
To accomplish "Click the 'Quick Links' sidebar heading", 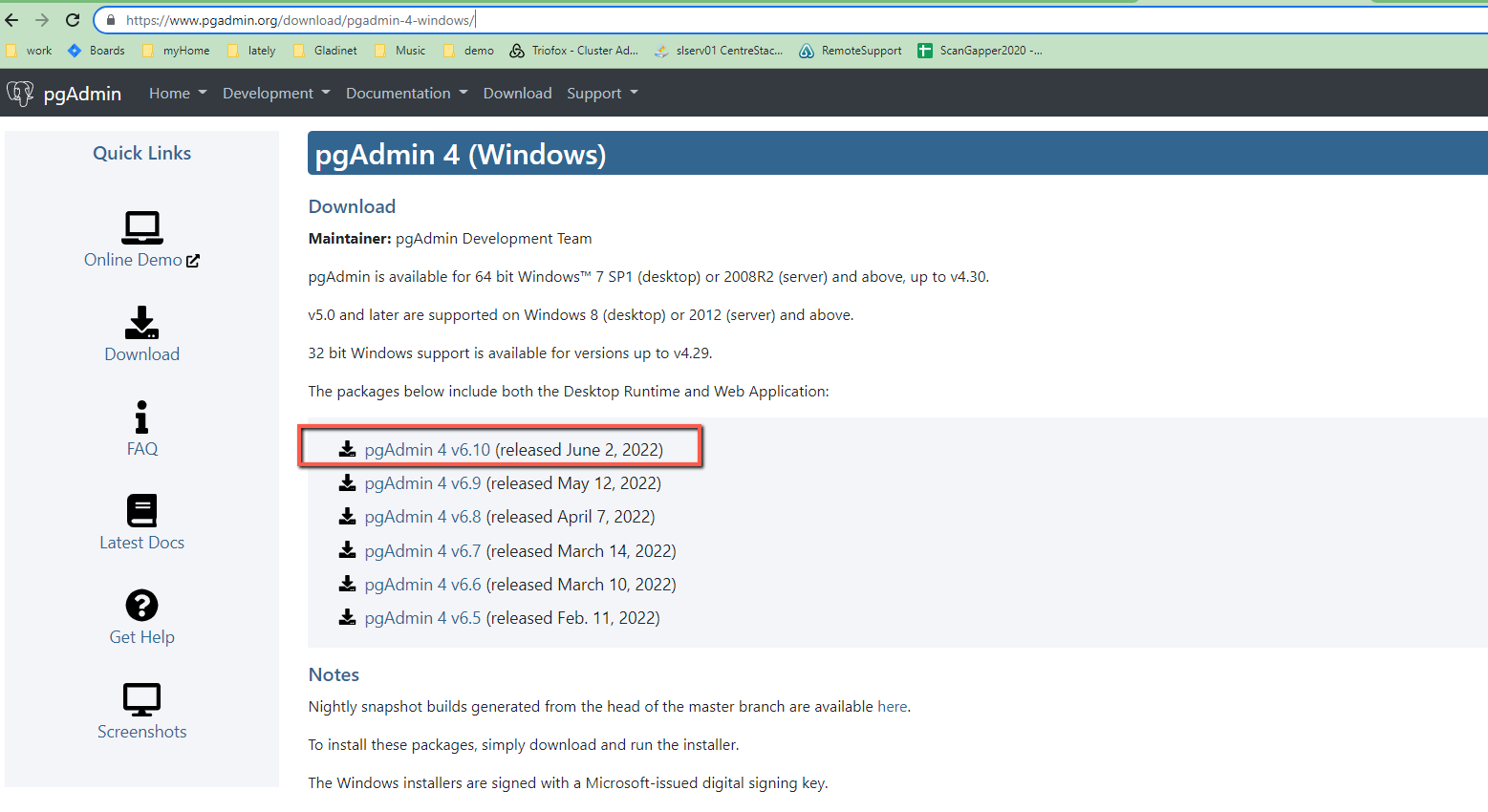I will (x=142, y=153).
